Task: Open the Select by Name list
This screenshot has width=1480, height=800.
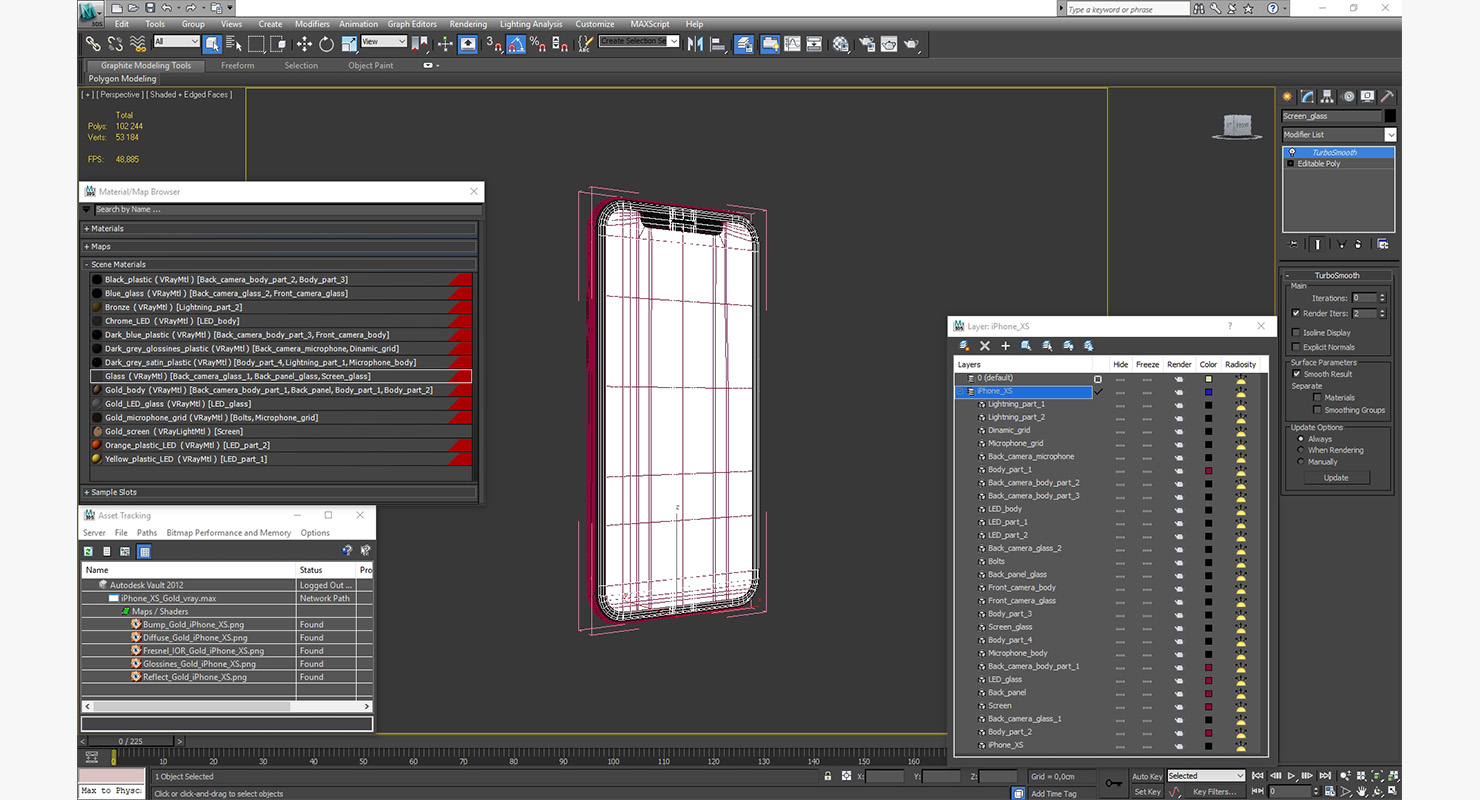Action: [234, 44]
